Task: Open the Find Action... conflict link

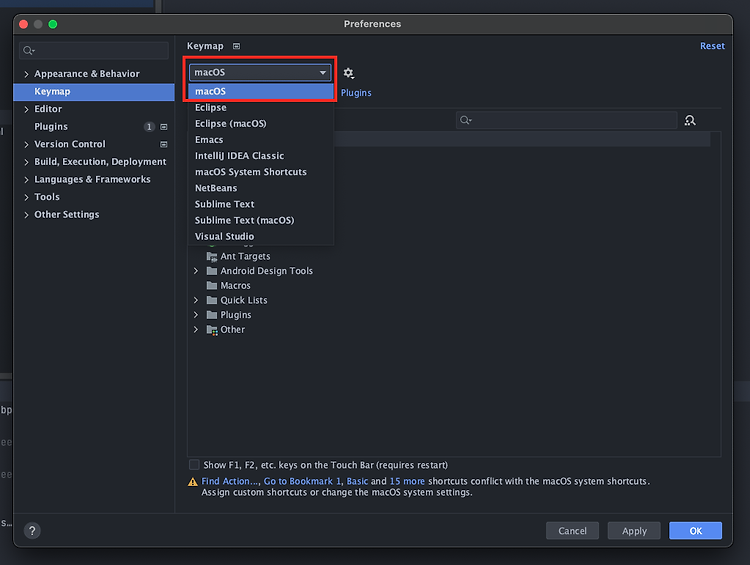Action: 230,481
